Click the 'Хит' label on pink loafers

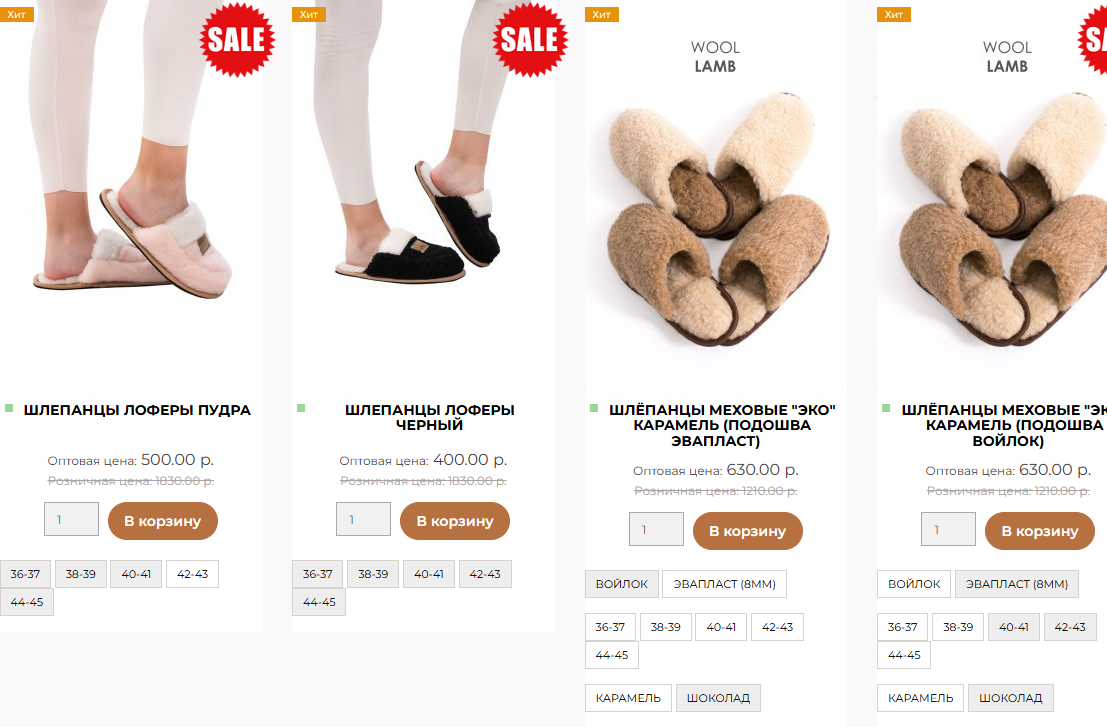[15, 14]
